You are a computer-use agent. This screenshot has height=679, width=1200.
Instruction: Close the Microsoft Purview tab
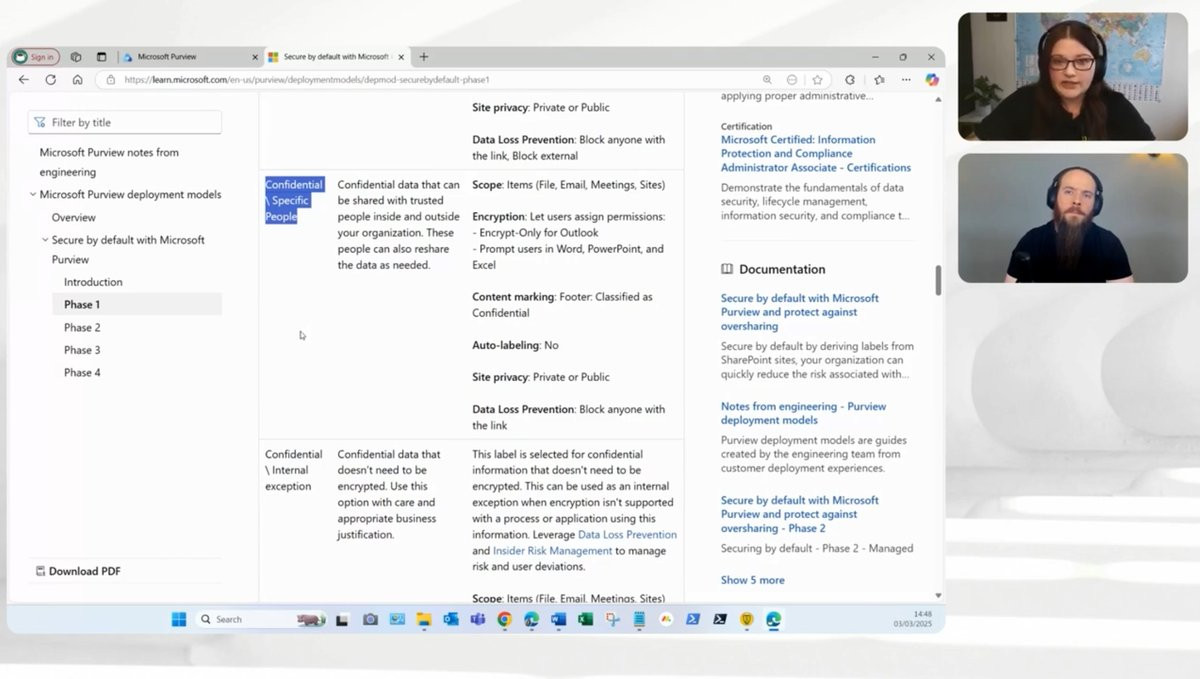coord(255,57)
